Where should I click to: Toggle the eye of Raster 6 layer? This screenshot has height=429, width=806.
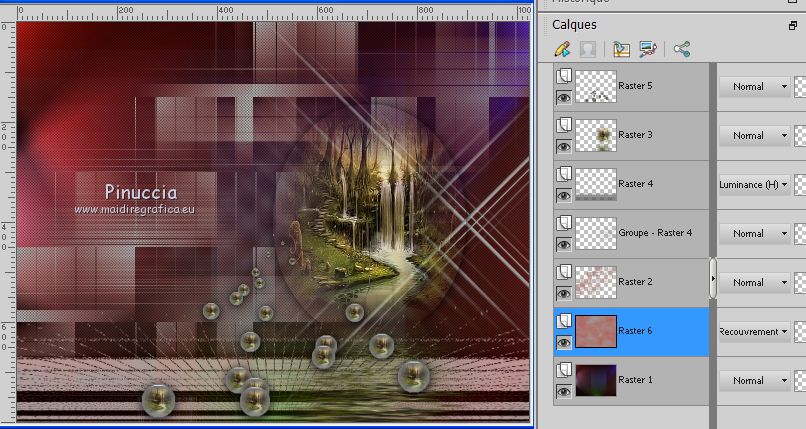coord(564,342)
